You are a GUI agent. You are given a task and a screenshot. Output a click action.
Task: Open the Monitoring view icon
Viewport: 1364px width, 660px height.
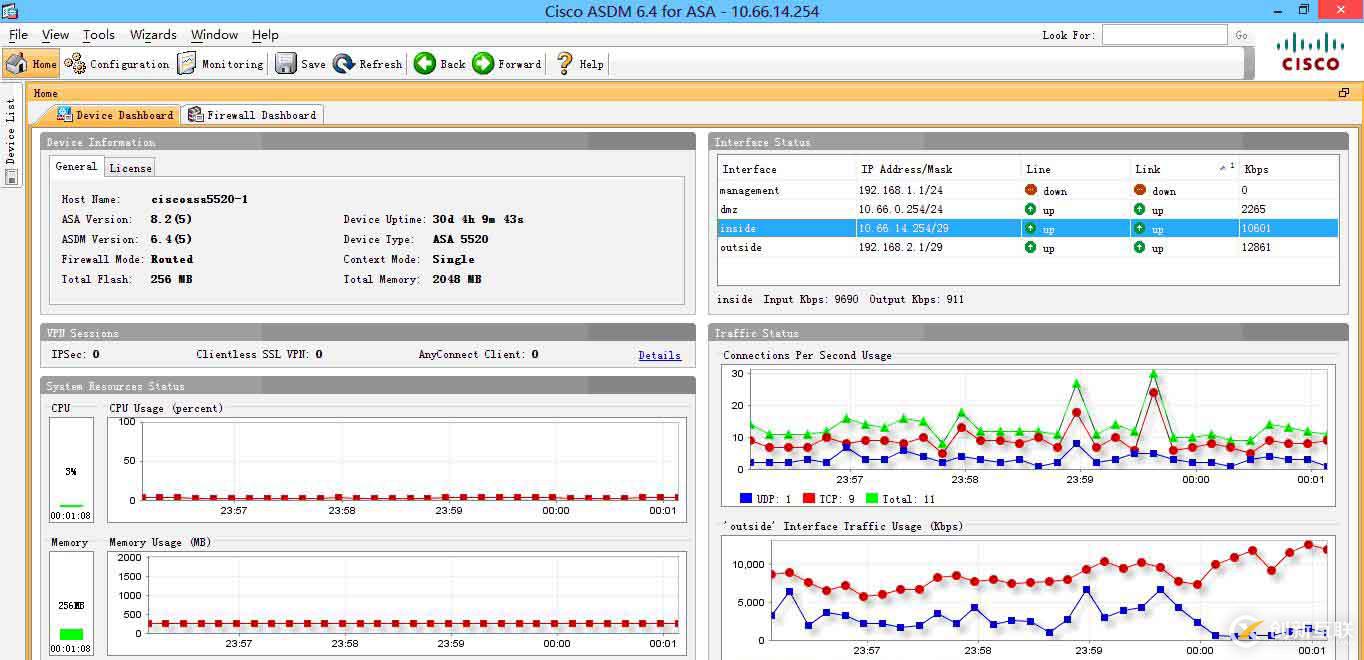[187, 64]
